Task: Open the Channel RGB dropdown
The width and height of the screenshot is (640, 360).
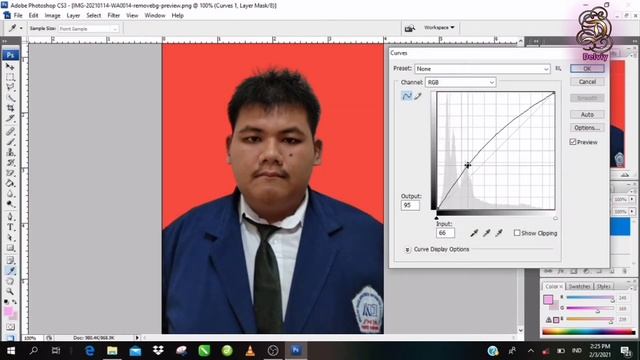Action: (460, 82)
